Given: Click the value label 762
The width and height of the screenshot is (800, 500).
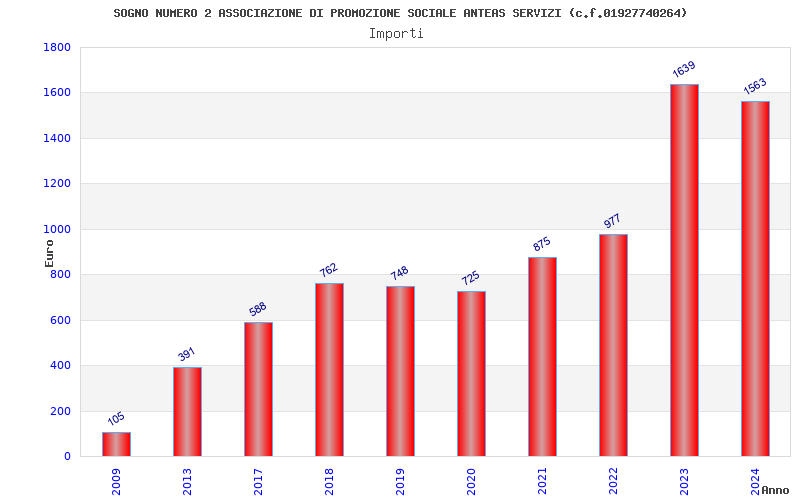Looking at the screenshot, I should (329, 270).
